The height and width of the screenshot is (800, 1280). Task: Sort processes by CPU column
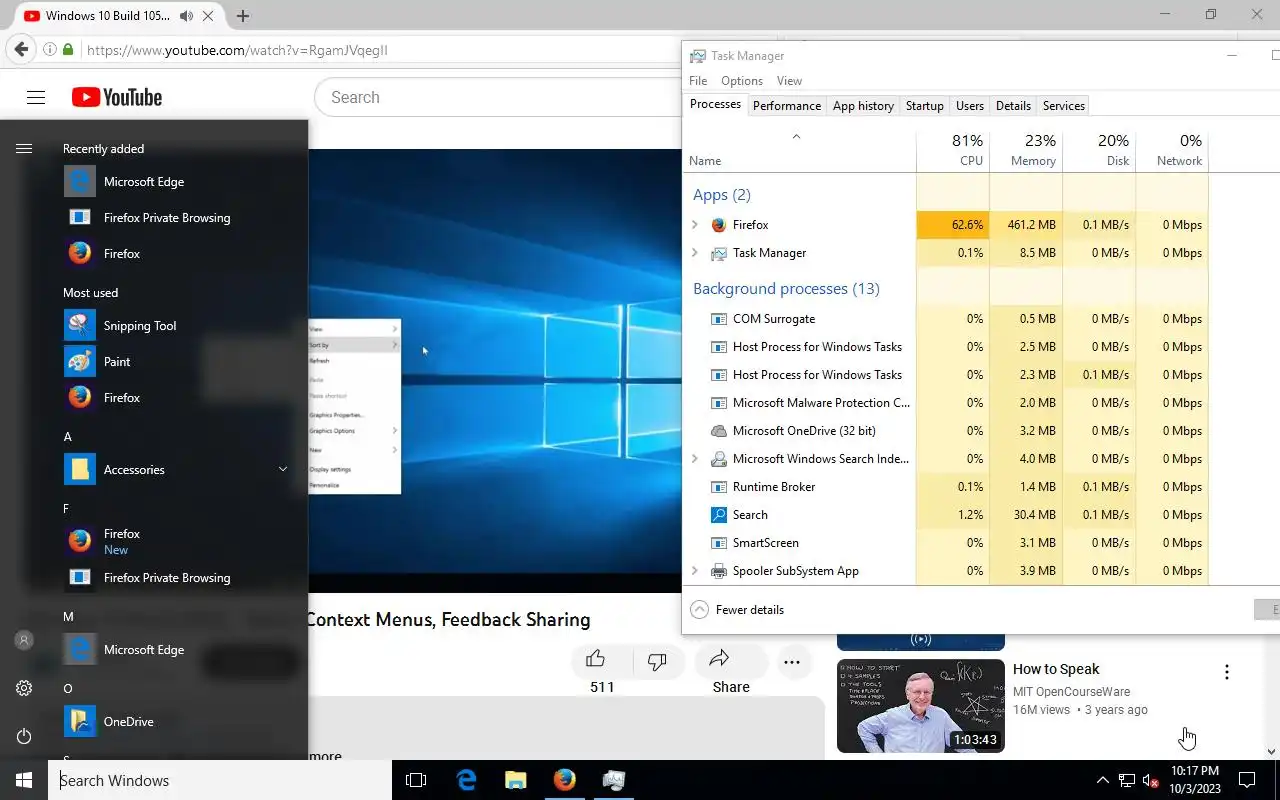953,150
